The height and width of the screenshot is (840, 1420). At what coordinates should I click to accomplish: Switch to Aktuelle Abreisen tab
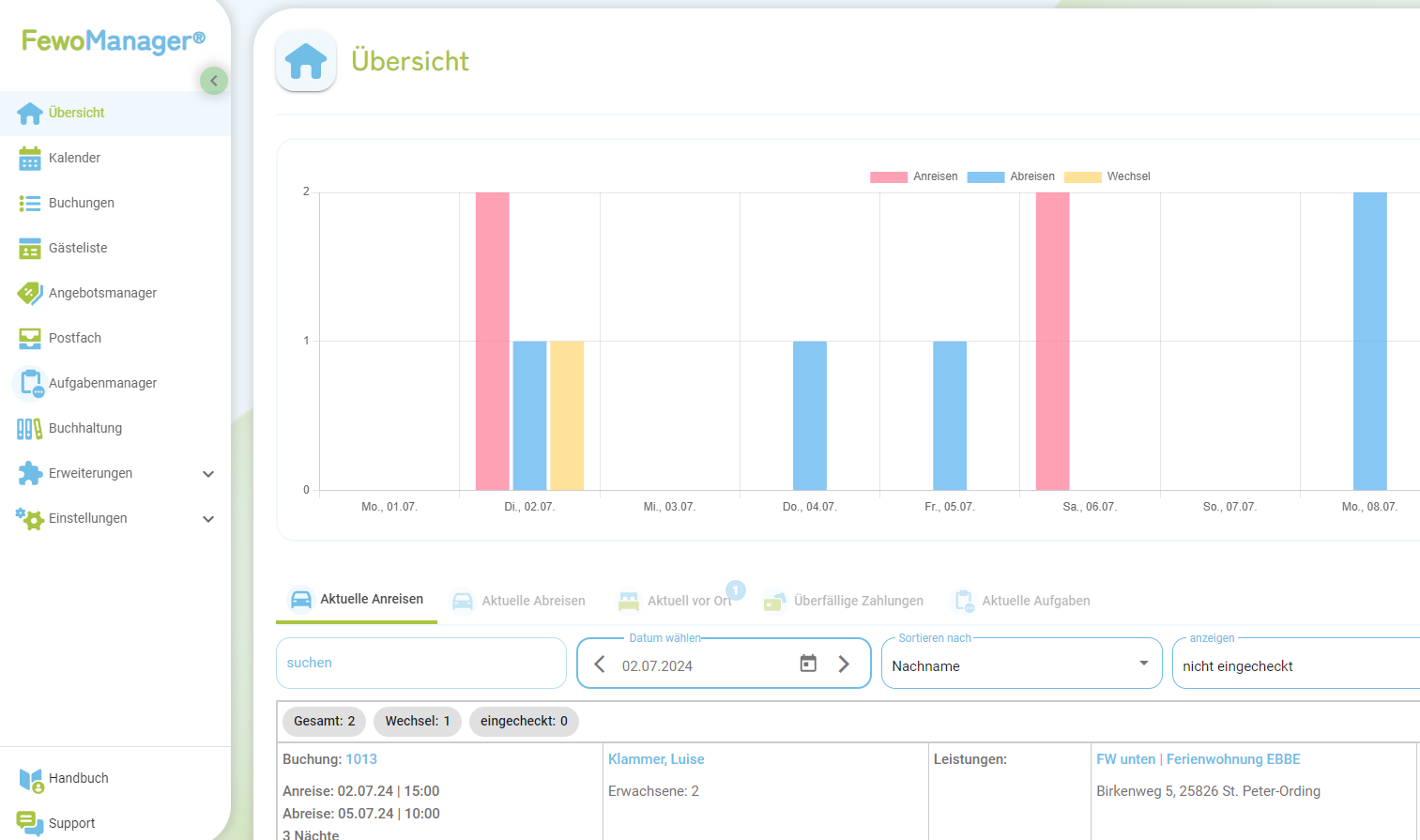pos(519,601)
